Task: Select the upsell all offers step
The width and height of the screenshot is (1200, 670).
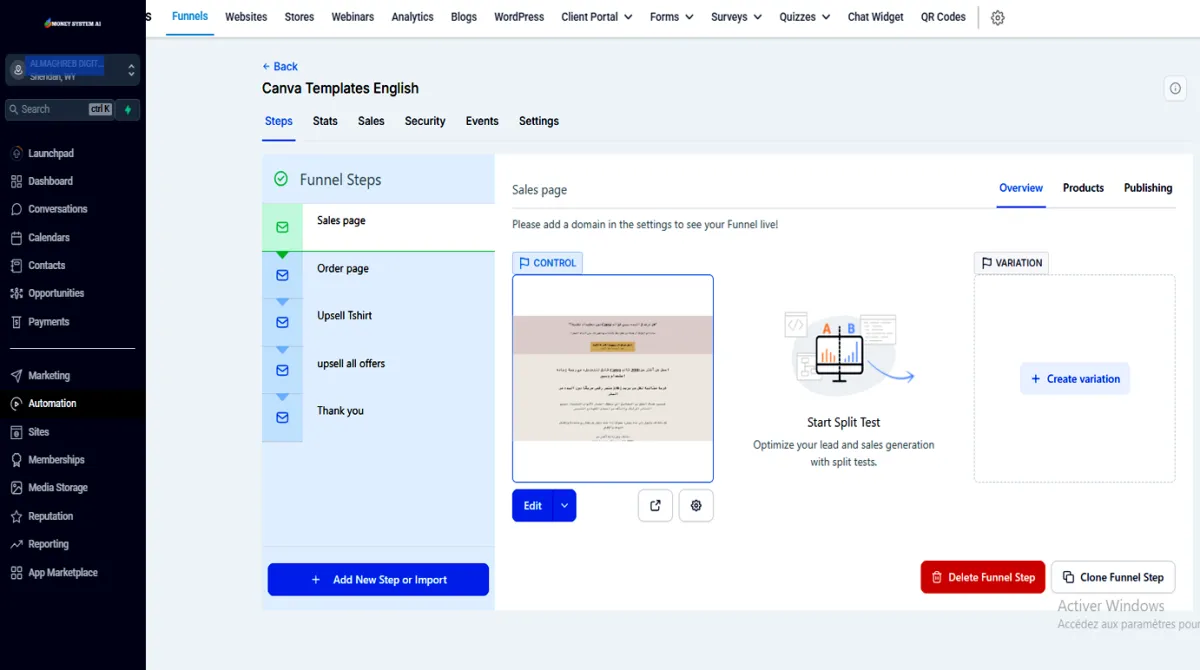Action: [378, 370]
